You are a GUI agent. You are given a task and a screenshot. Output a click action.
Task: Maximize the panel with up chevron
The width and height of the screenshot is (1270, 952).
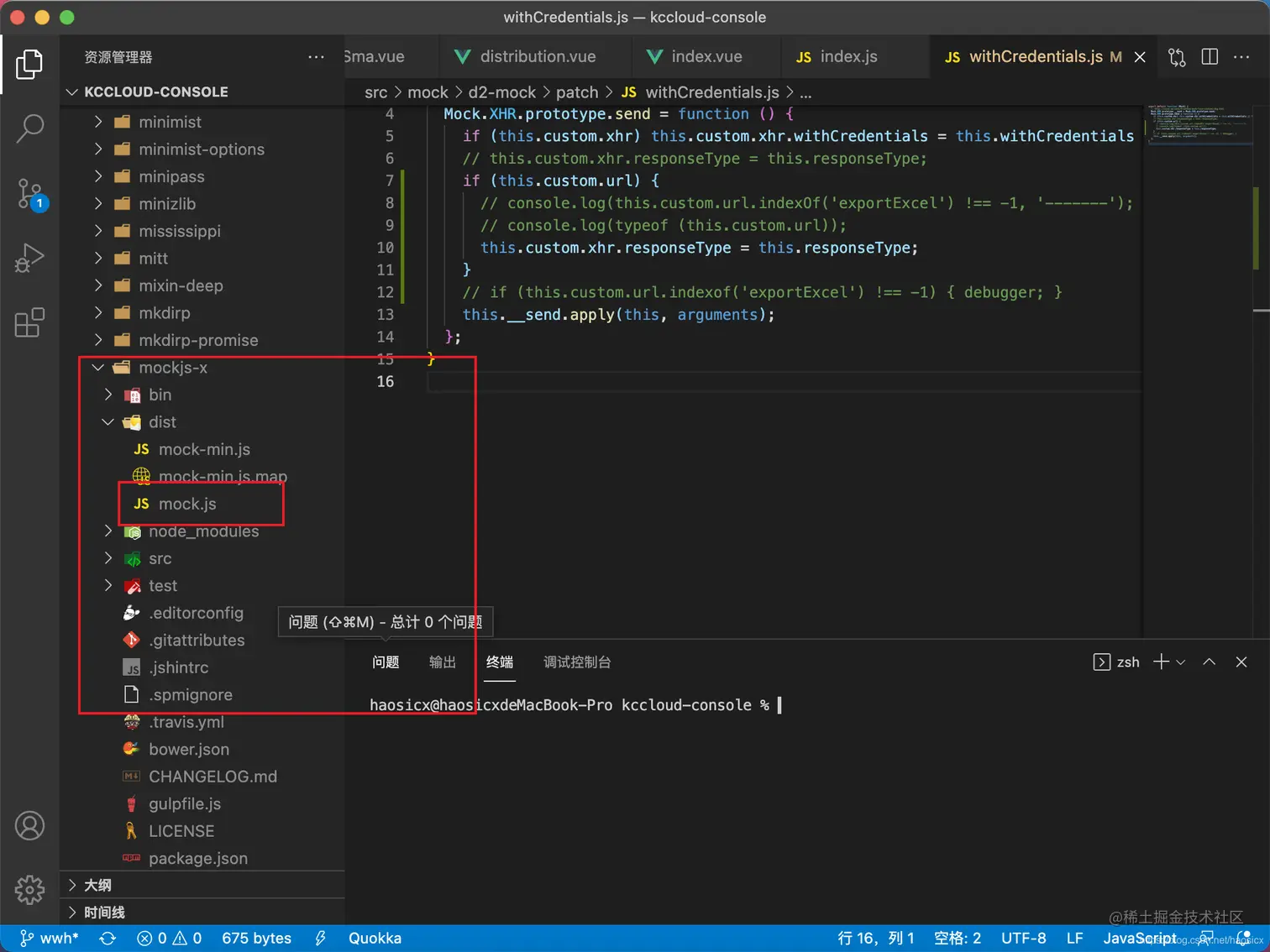tap(1209, 662)
